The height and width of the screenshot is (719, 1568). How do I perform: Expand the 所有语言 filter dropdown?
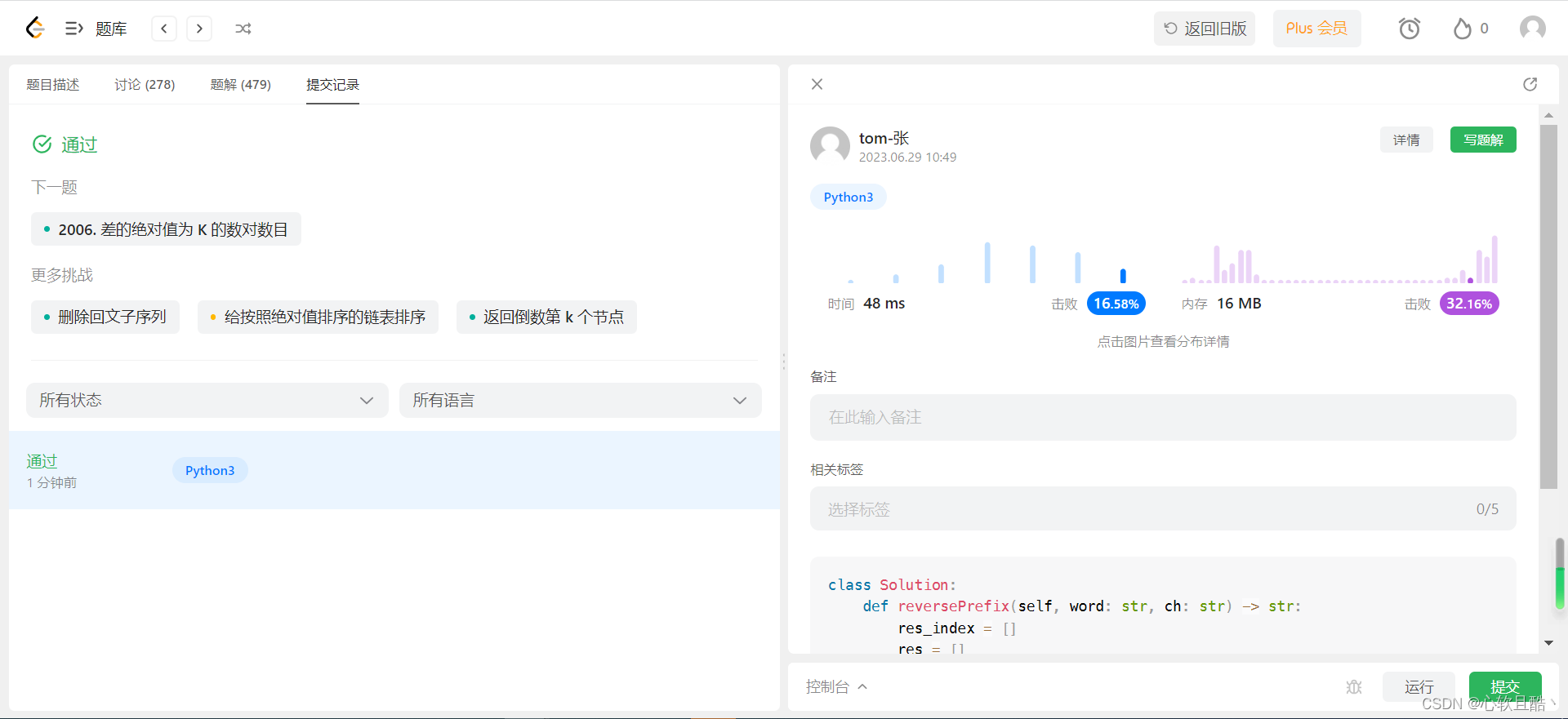point(581,400)
